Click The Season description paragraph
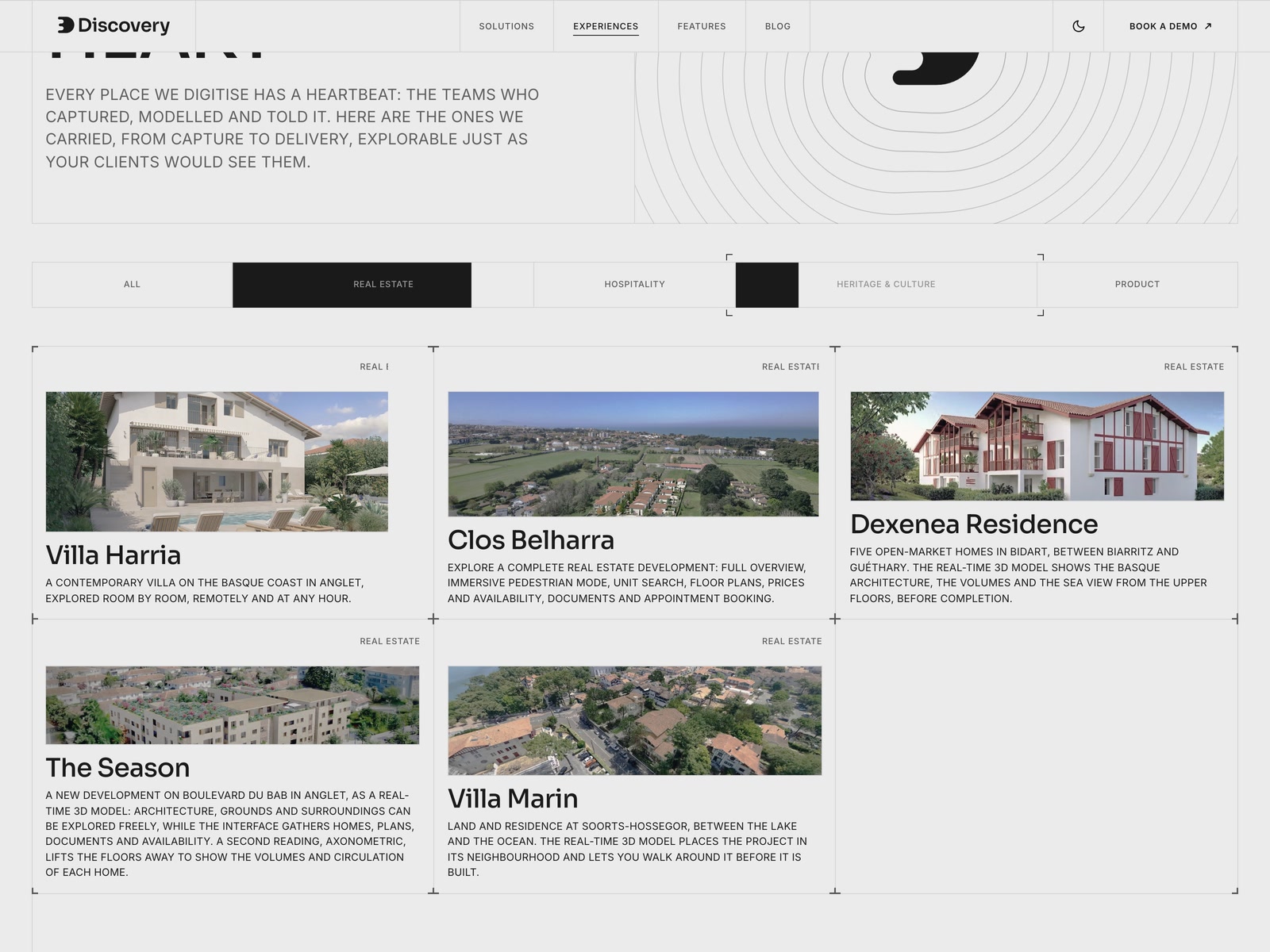Viewport: 1270px width, 952px height. point(230,833)
